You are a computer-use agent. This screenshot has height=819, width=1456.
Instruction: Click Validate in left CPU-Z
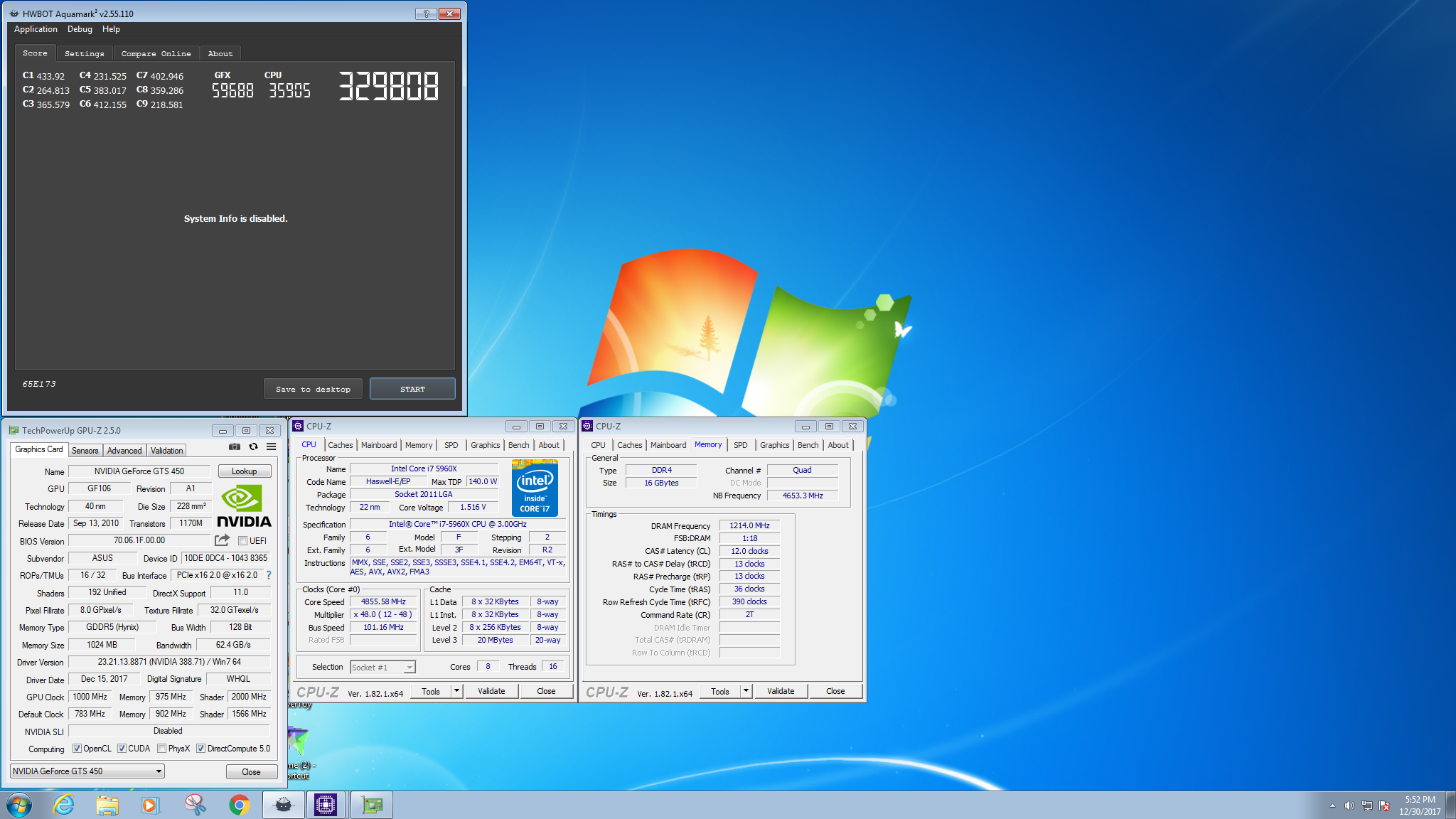[x=491, y=691]
